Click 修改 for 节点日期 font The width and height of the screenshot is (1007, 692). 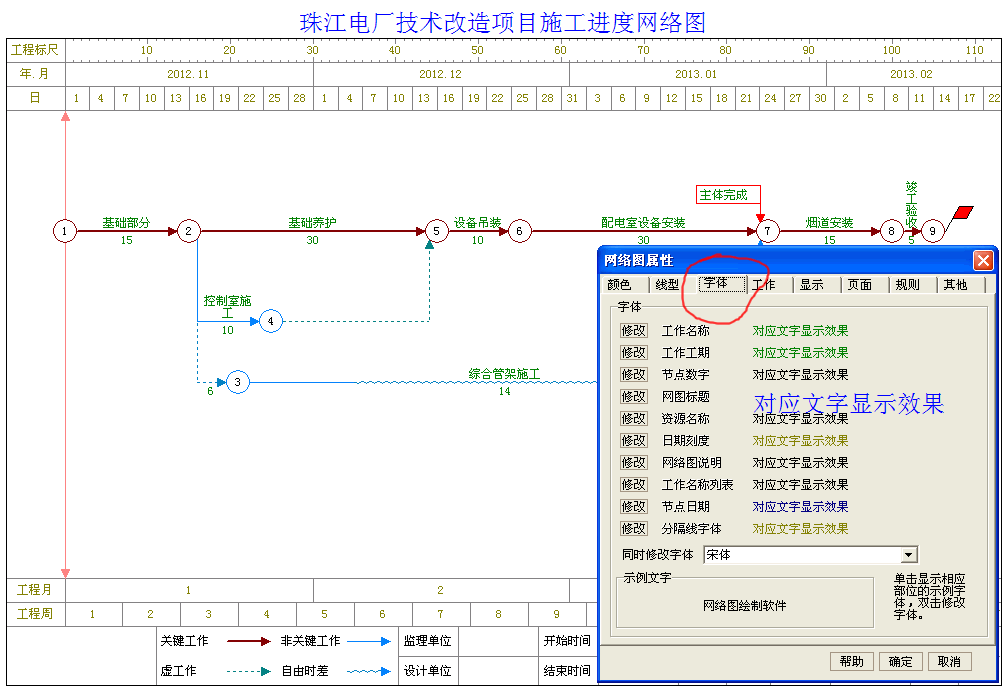(634, 507)
